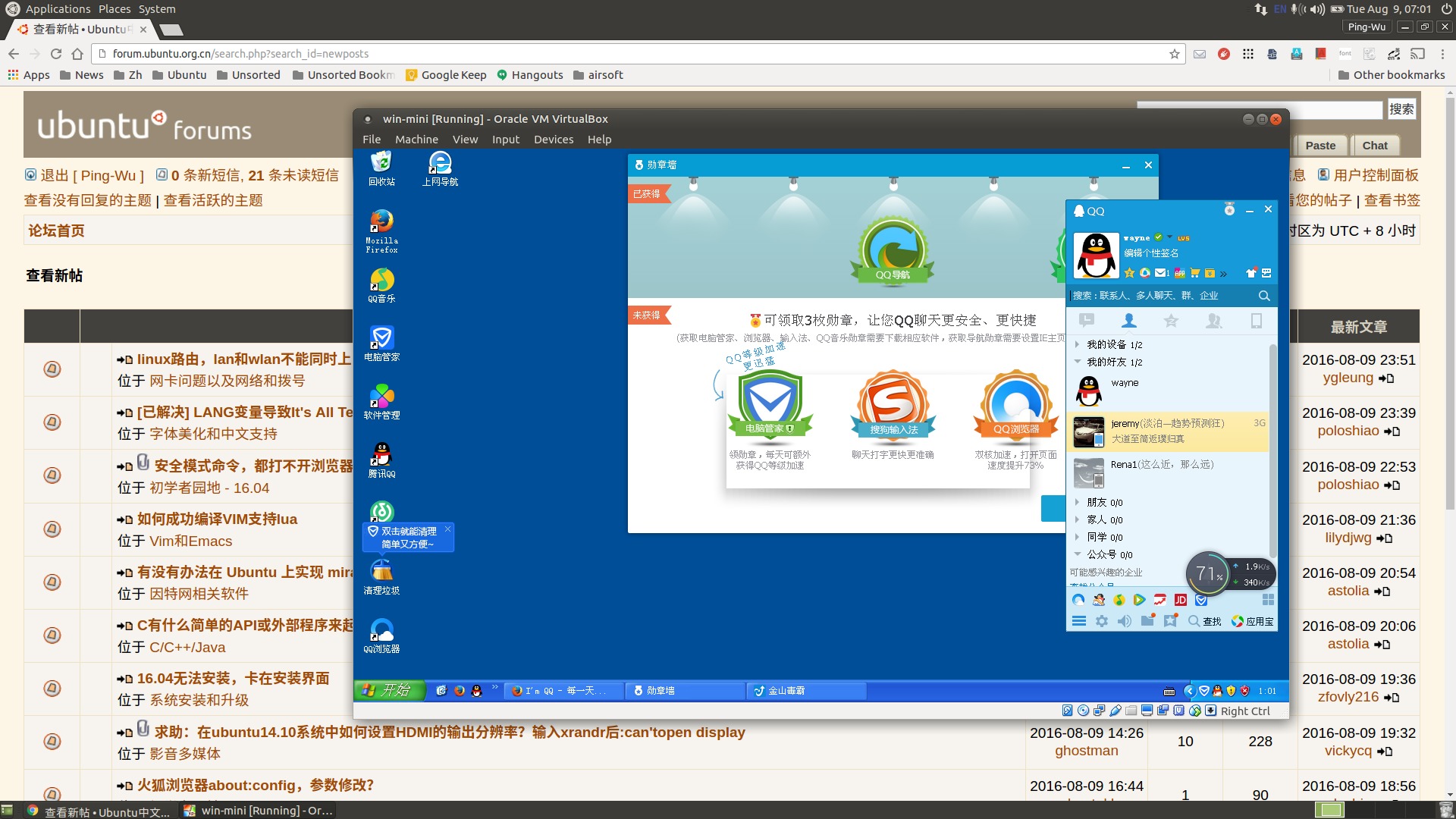Switch to QQ phone tab

pyautogui.click(x=1257, y=321)
